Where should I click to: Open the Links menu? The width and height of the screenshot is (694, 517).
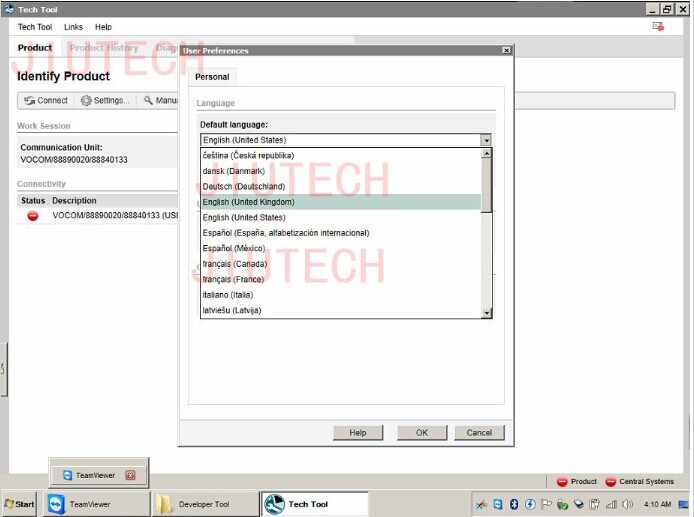click(x=73, y=27)
